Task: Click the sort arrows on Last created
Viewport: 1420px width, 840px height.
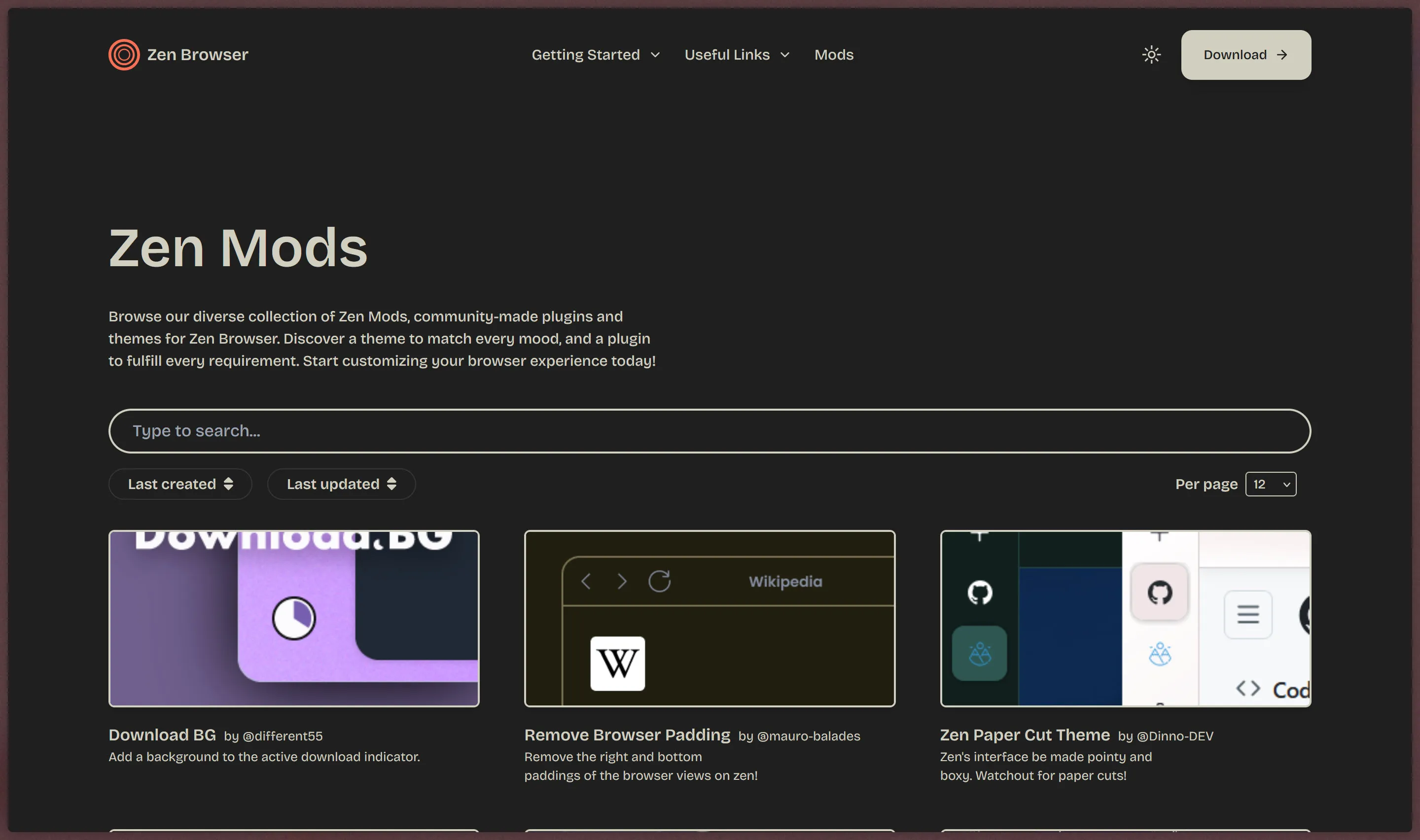Action: 229,484
